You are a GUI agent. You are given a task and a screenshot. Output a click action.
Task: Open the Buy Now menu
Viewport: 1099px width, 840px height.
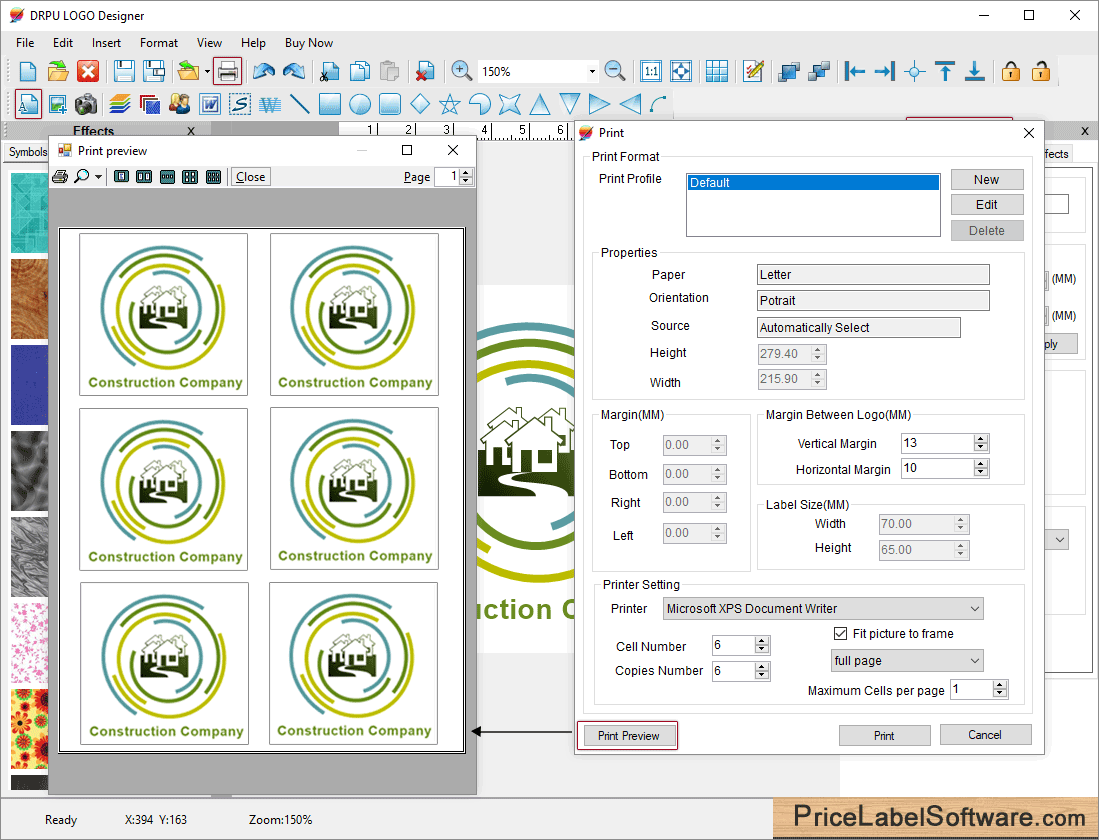(309, 43)
